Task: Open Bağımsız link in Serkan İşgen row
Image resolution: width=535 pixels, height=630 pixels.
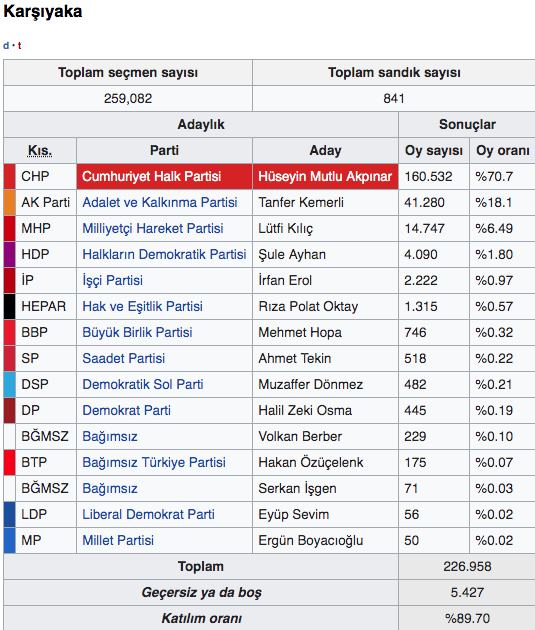Action: [110, 488]
